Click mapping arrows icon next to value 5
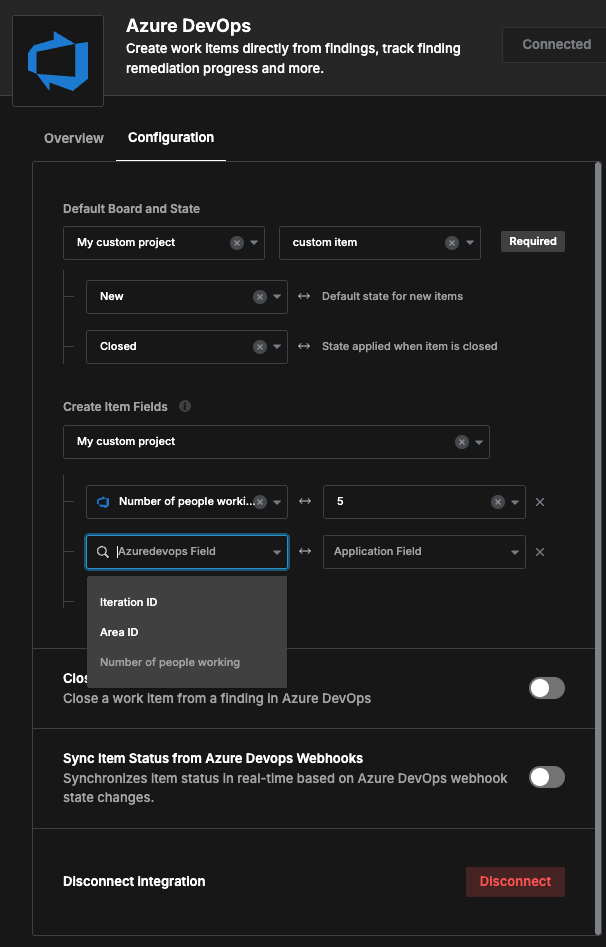Viewport: 606px width, 947px height. click(x=305, y=502)
